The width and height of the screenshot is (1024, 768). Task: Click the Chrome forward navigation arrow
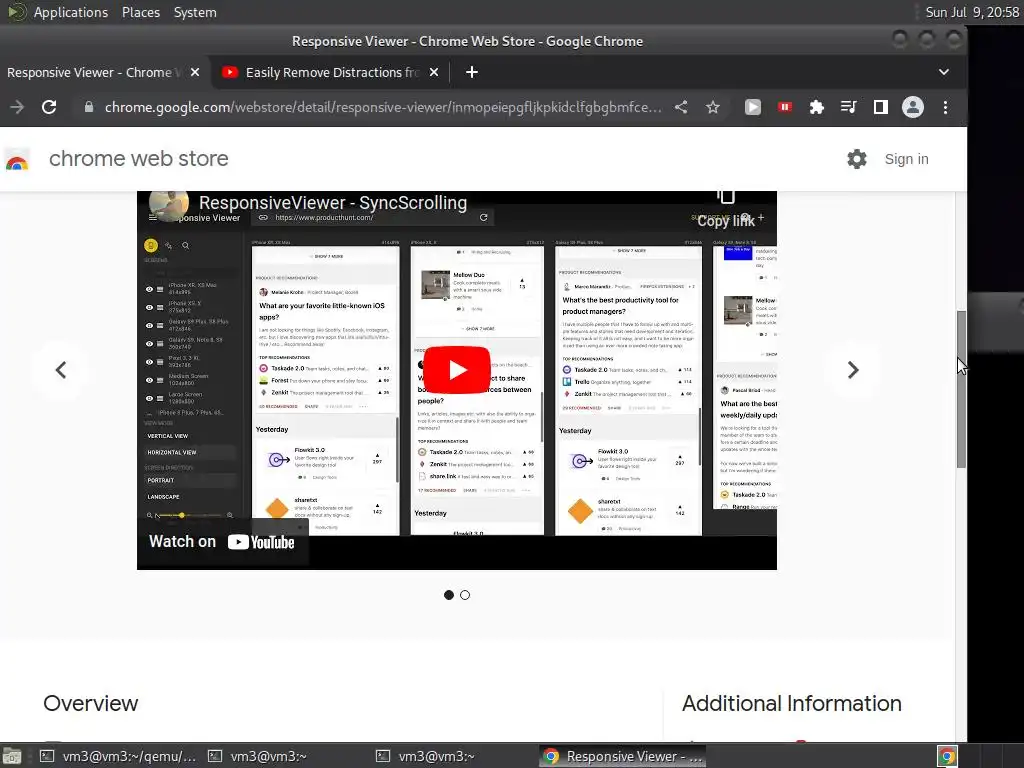(17, 107)
